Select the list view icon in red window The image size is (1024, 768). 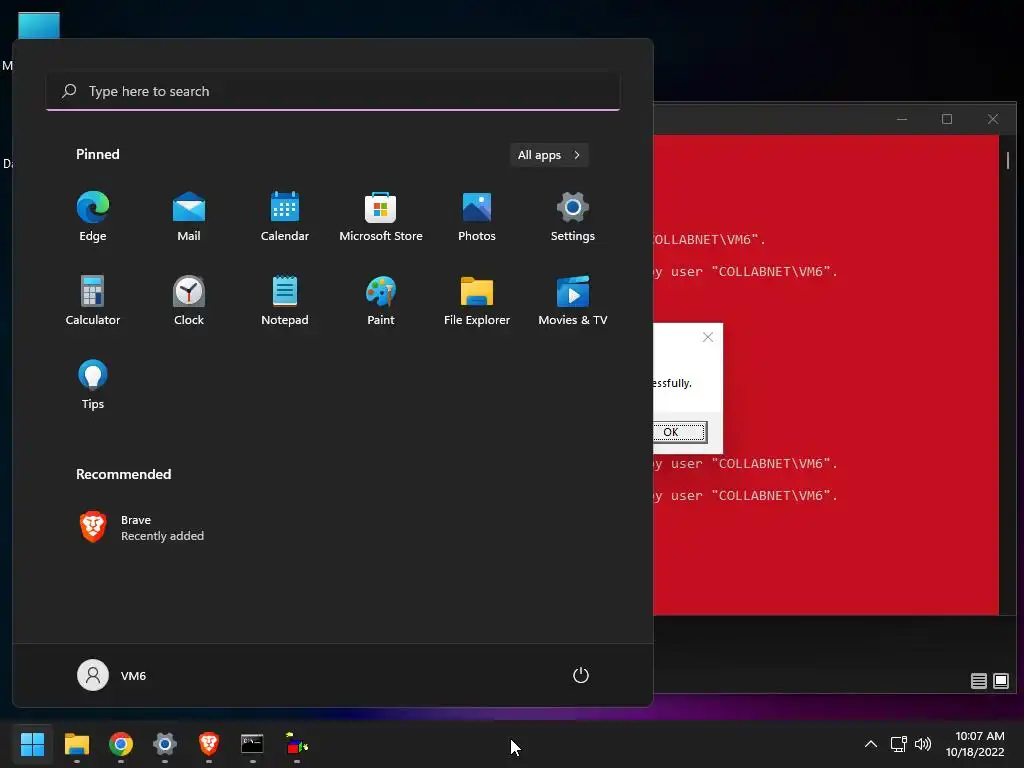(x=978, y=681)
